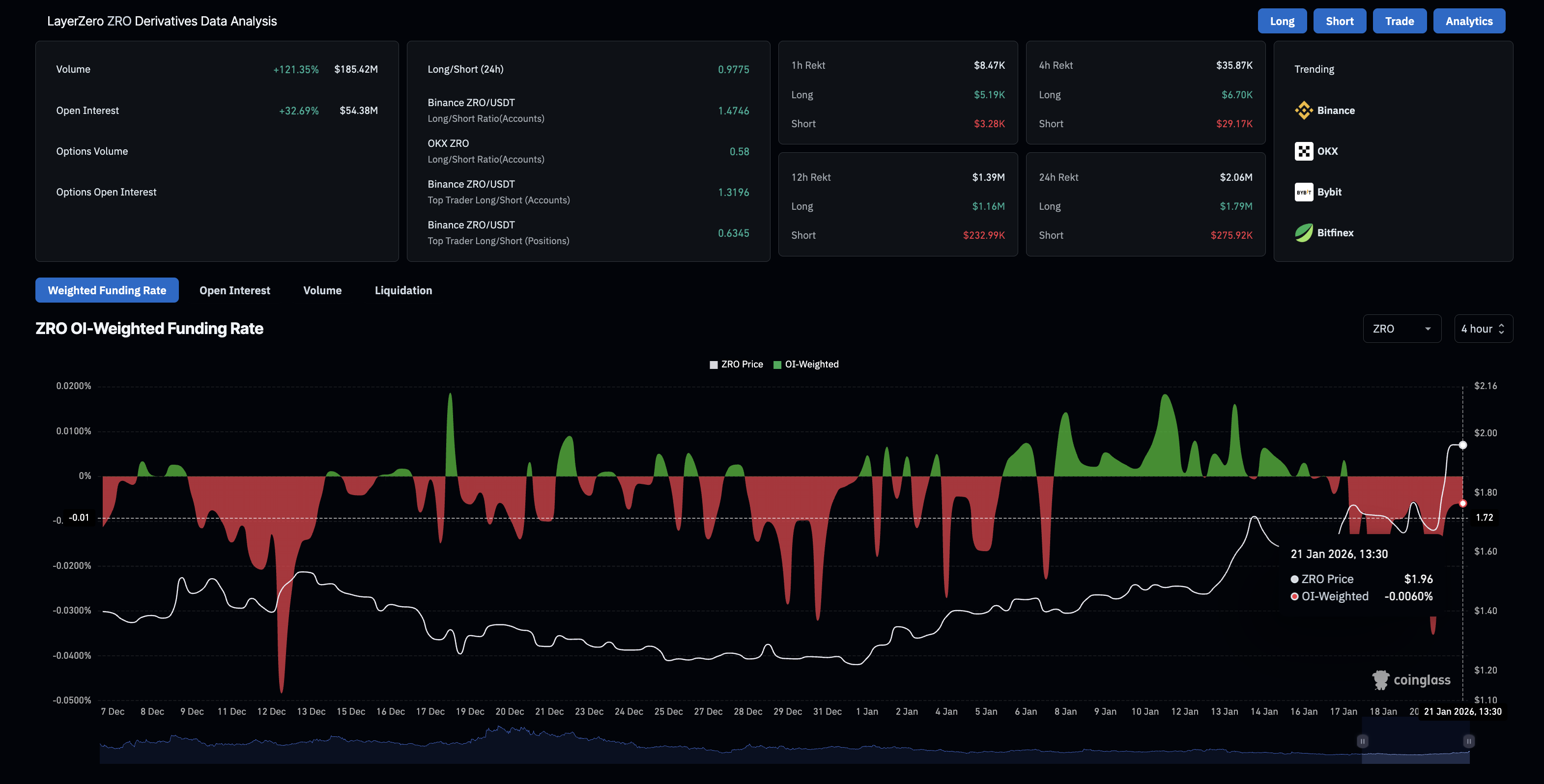This screenshot has height=784, width=1544.
Task: Switch to the Open Interest tab
Action: (x=234, y=290)
